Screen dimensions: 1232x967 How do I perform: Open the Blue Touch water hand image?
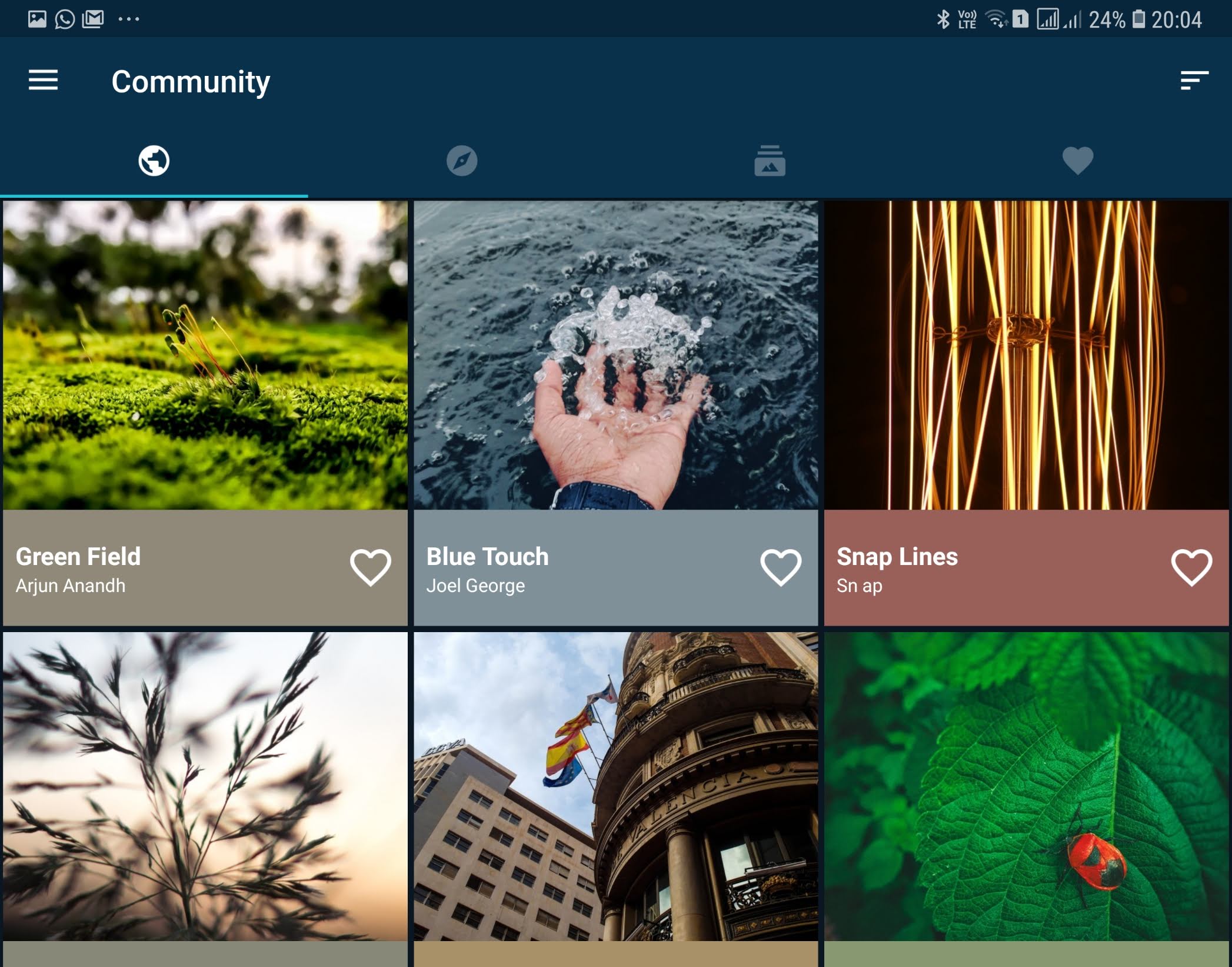pyautogui.click(x=615, y=355)
